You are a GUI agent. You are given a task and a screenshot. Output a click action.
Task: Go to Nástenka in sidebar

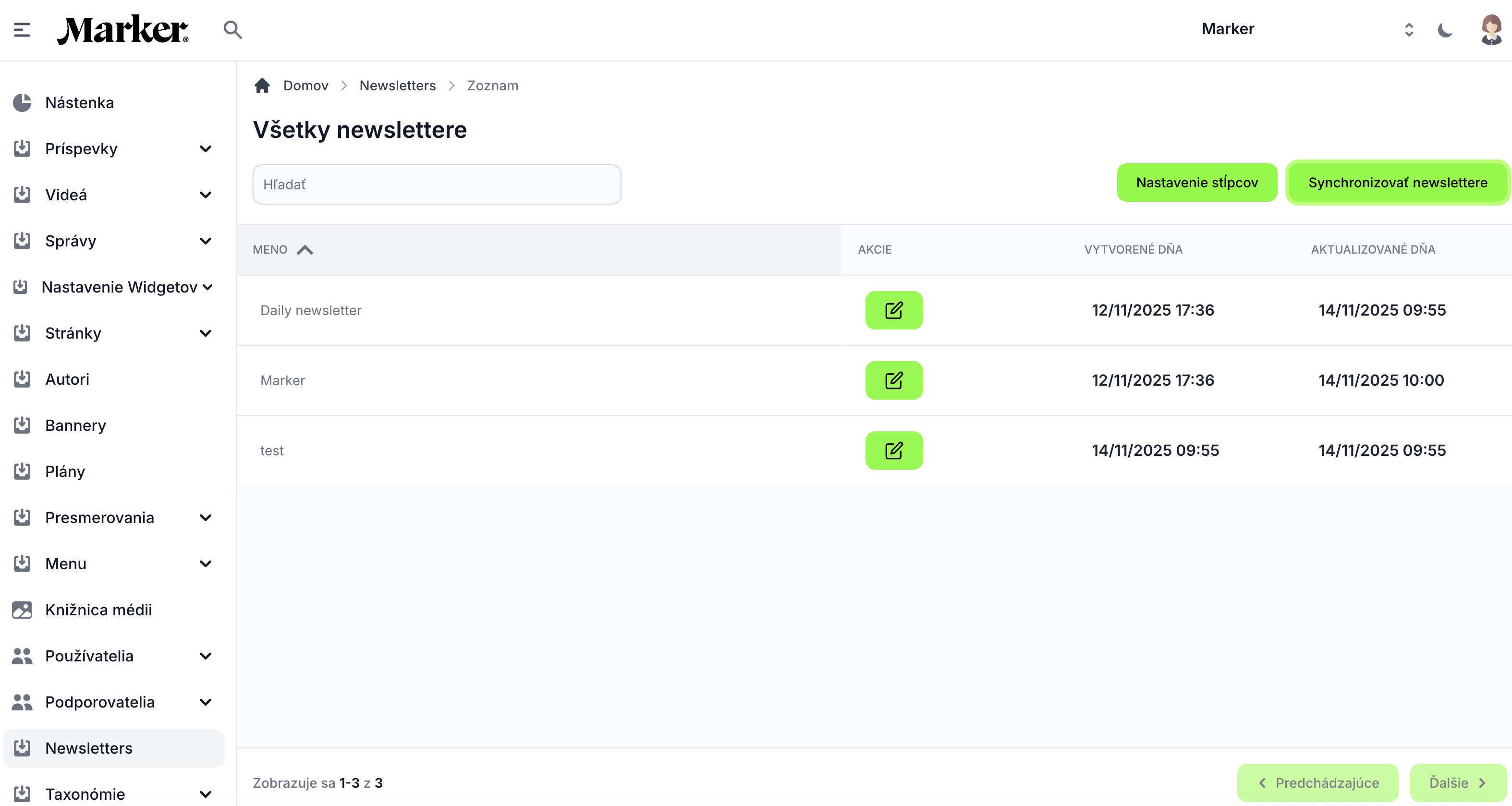(x=80, y=103)
